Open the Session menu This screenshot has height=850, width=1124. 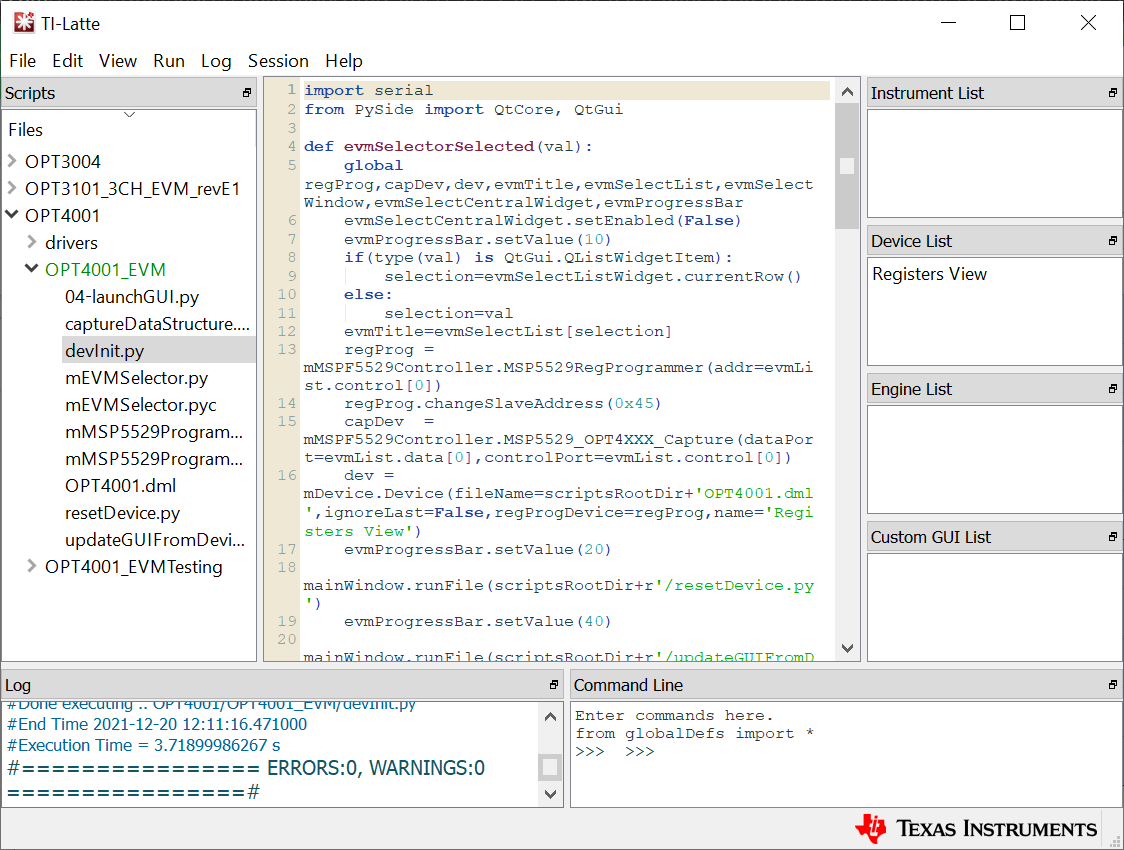[278, 61]
